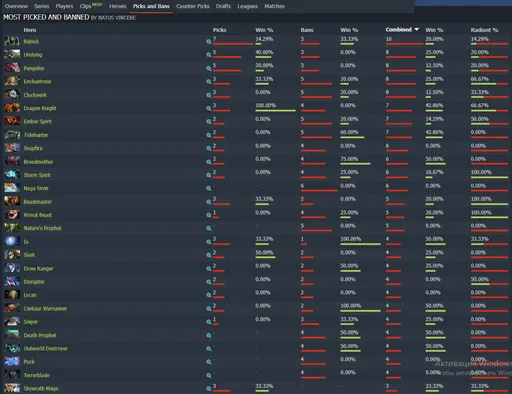Click the magnifier icon next to Skywrath Mage

(209, 389)
